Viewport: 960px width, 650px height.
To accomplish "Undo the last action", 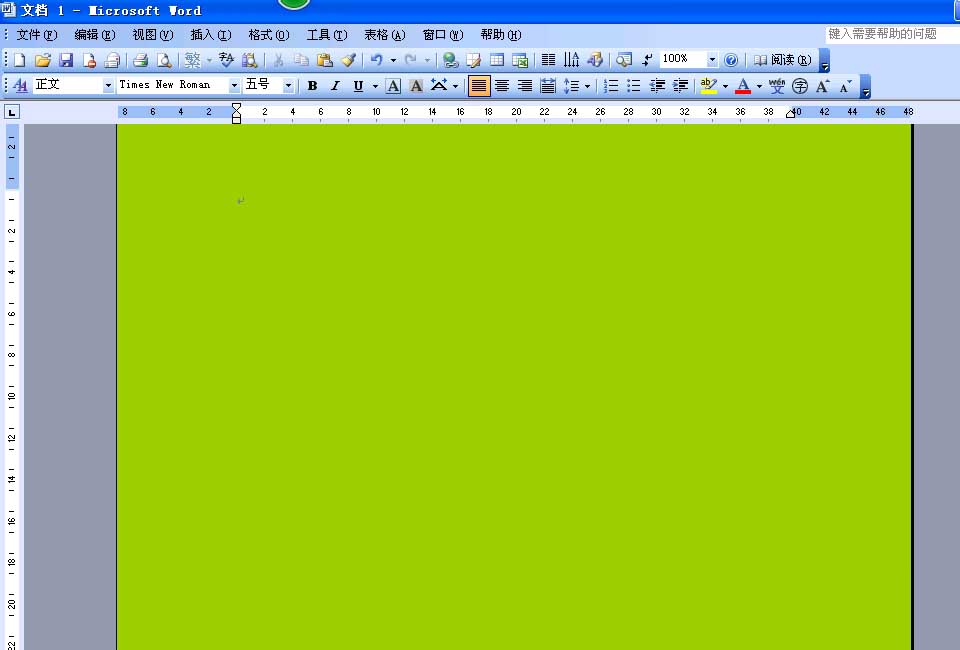I will point(377,60).
